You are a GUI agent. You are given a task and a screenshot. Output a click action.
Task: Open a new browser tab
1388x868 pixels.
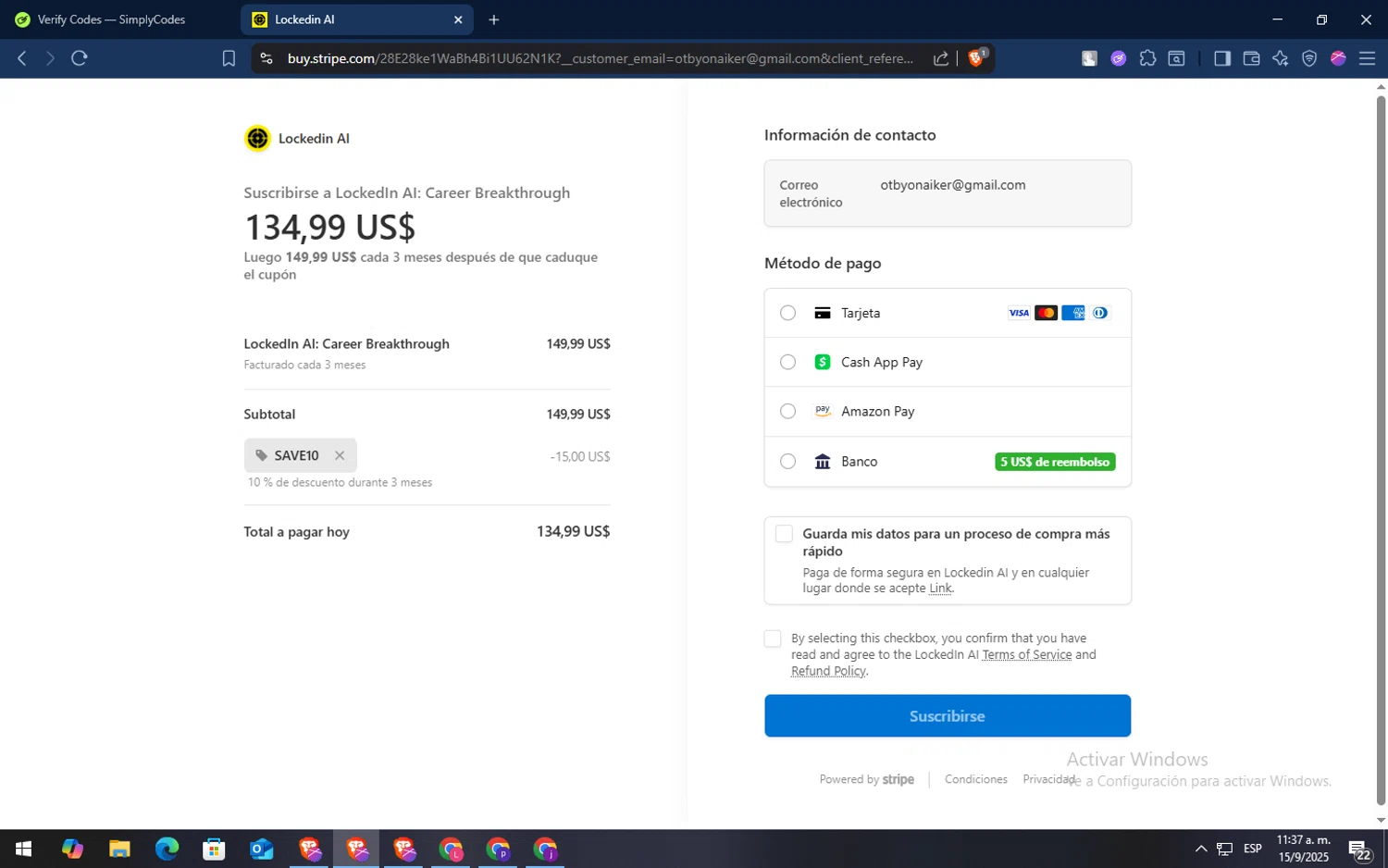(494, 19)
